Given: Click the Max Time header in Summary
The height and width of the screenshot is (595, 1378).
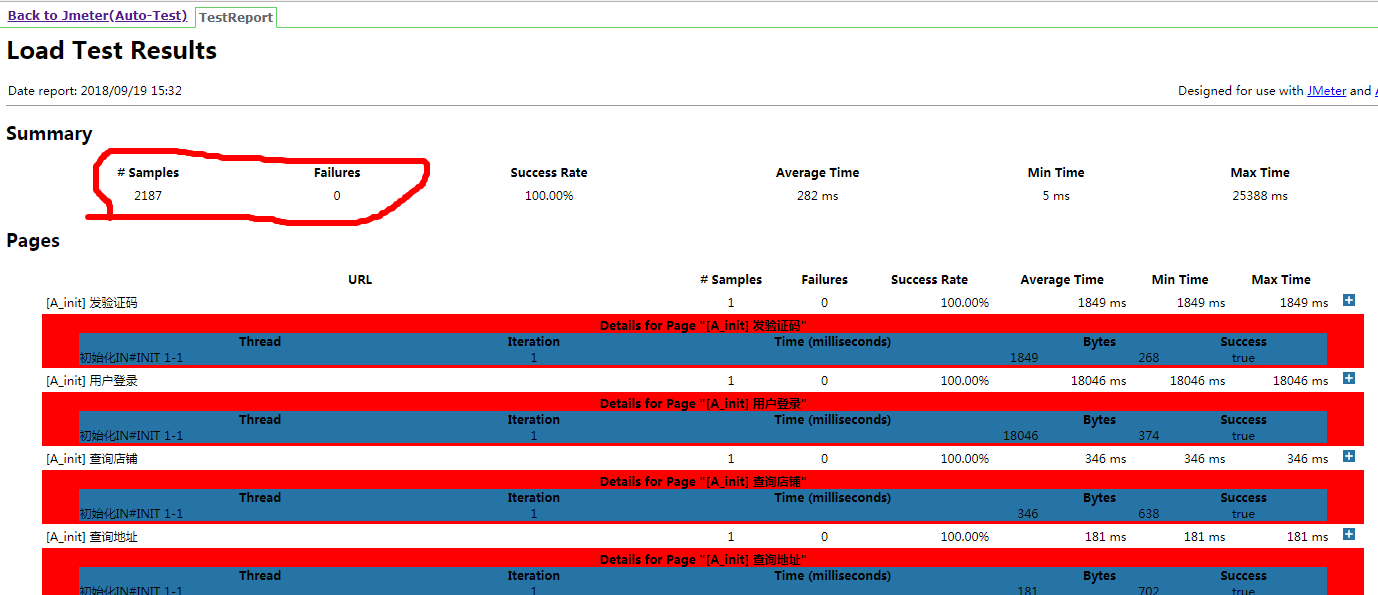Looking at the screenshot, I should [1260, 173].
